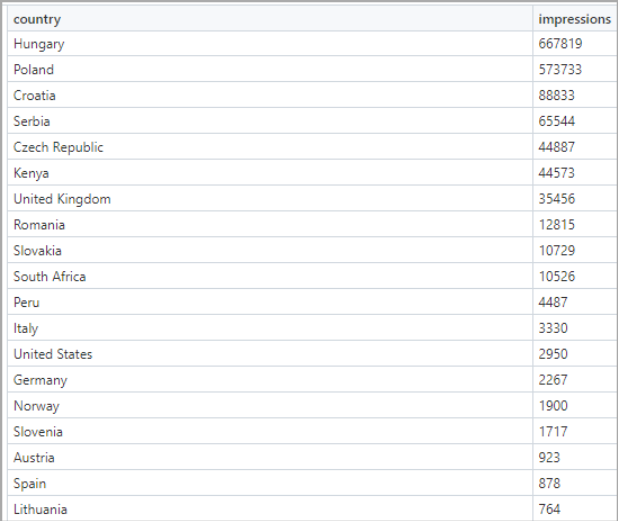Select the United Kingdom cell
618x521 pixels.
[62, 199]
